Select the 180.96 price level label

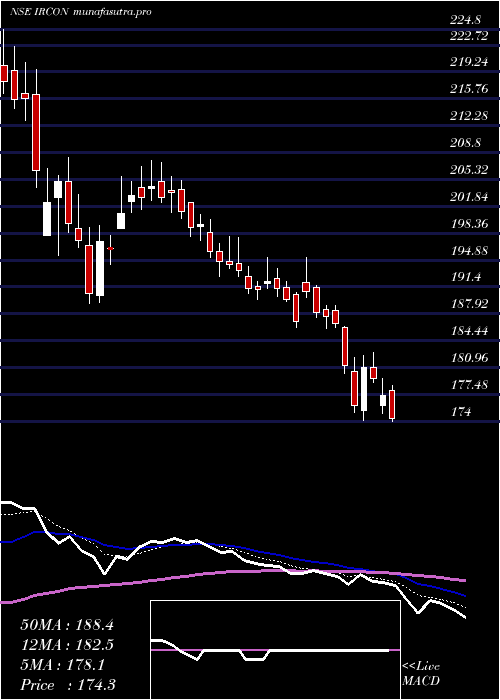[x=469, y=358]
